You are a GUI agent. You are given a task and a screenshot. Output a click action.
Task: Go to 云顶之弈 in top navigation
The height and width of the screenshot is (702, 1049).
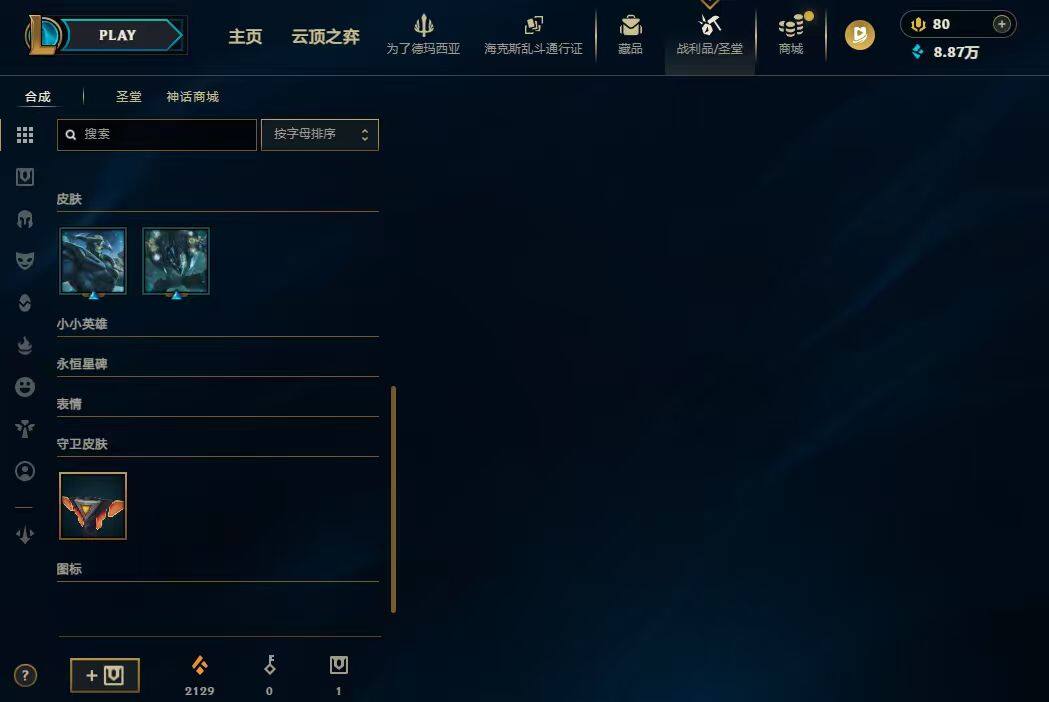pyautogui.click(x=326, y=36)
